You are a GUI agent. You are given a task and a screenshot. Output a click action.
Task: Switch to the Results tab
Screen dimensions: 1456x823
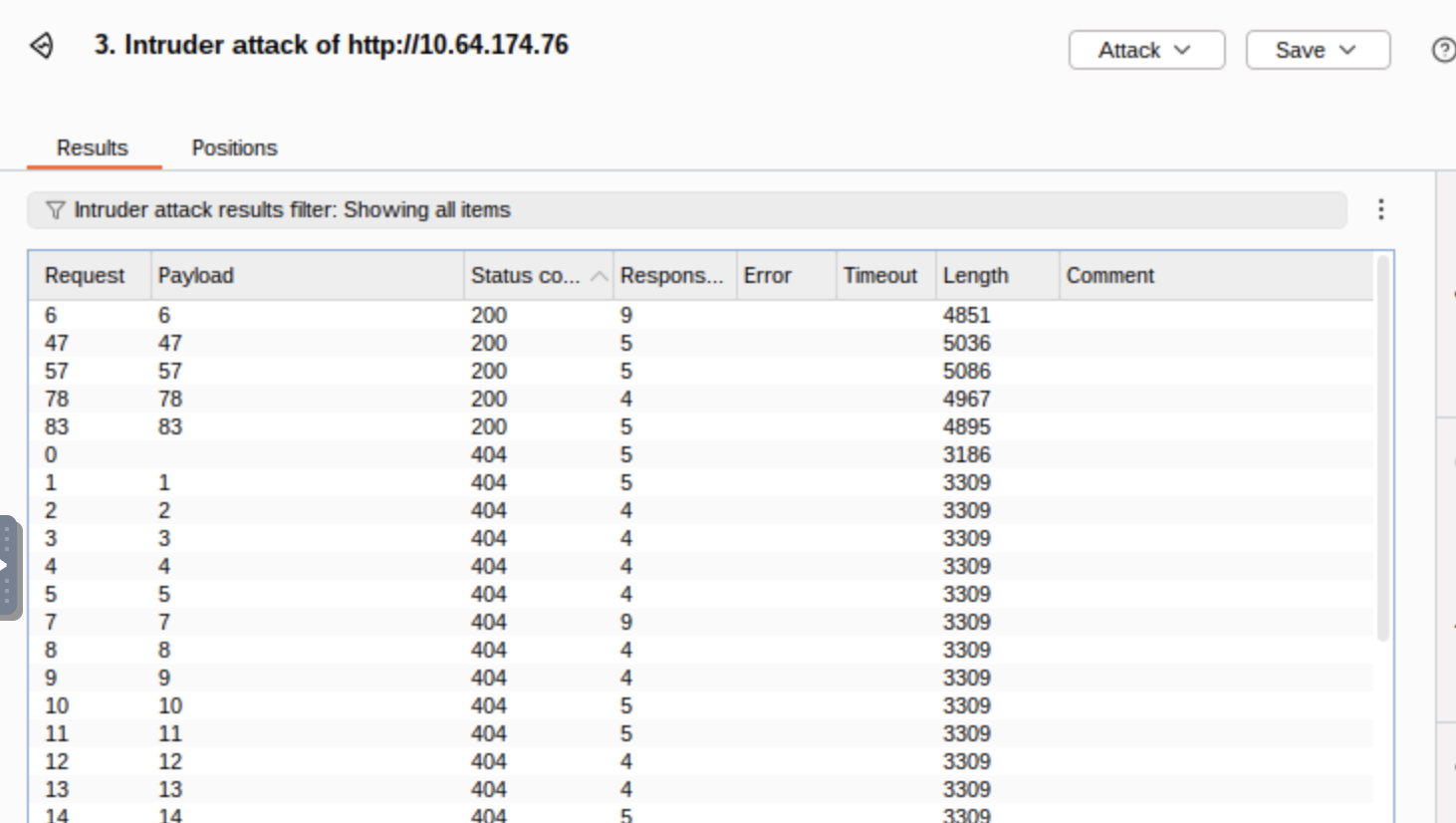point(92,147)
